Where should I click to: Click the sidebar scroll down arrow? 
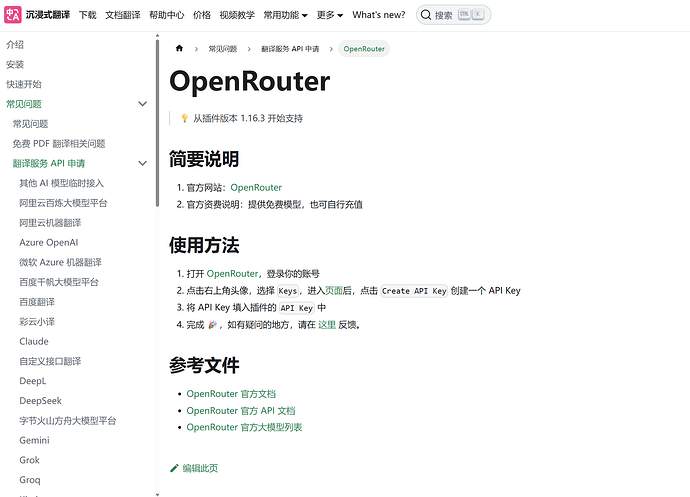click(x=157, y=494)
